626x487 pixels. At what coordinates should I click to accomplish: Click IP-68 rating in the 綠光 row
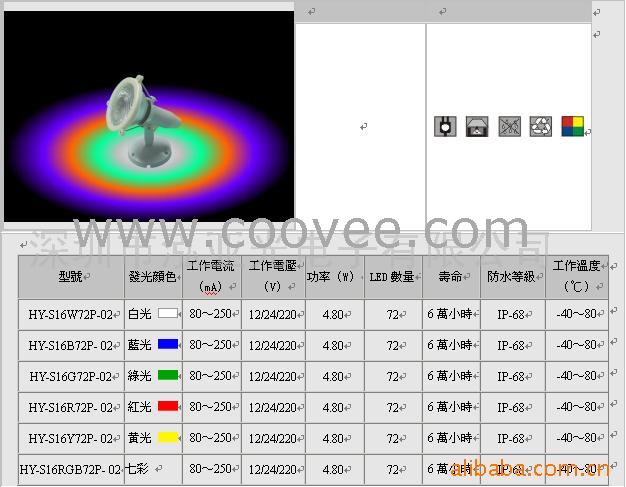click(x=511, y=376)
